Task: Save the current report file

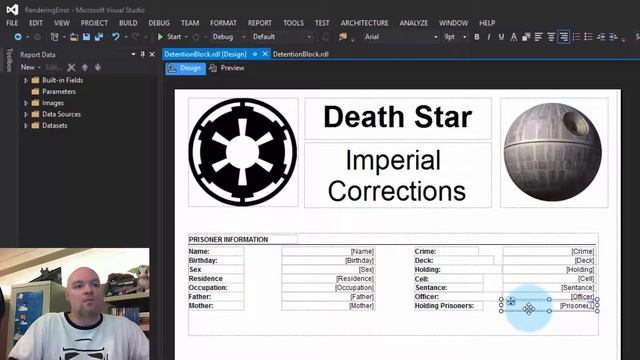Action: (87, 37)
